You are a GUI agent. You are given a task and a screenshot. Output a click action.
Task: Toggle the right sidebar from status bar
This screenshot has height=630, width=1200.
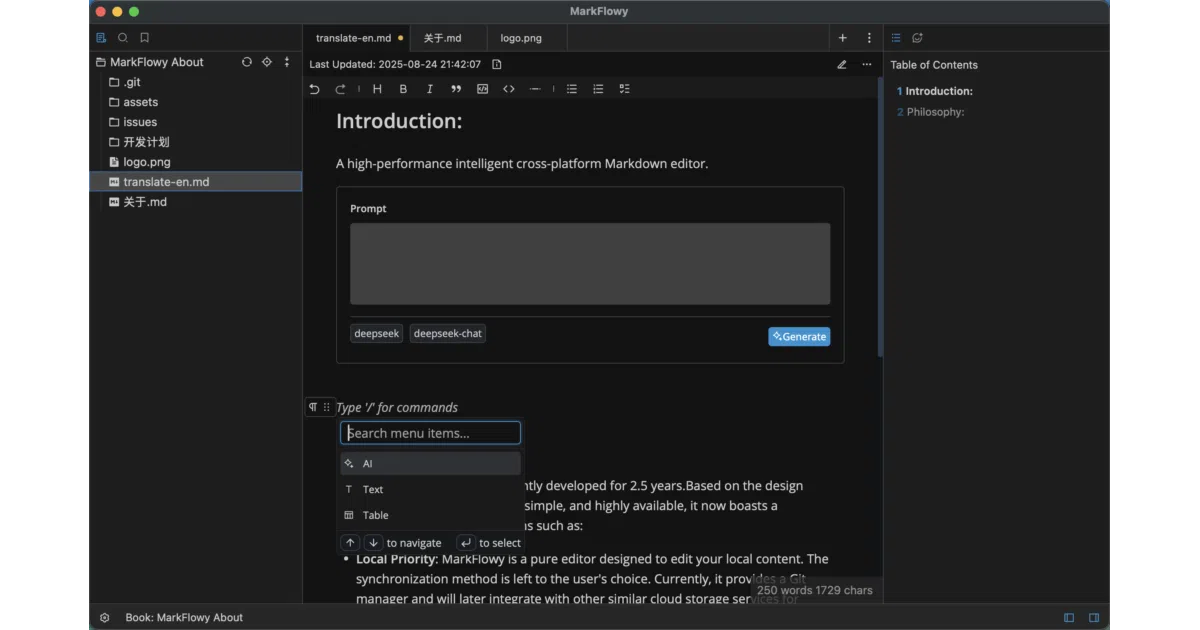1094,618
